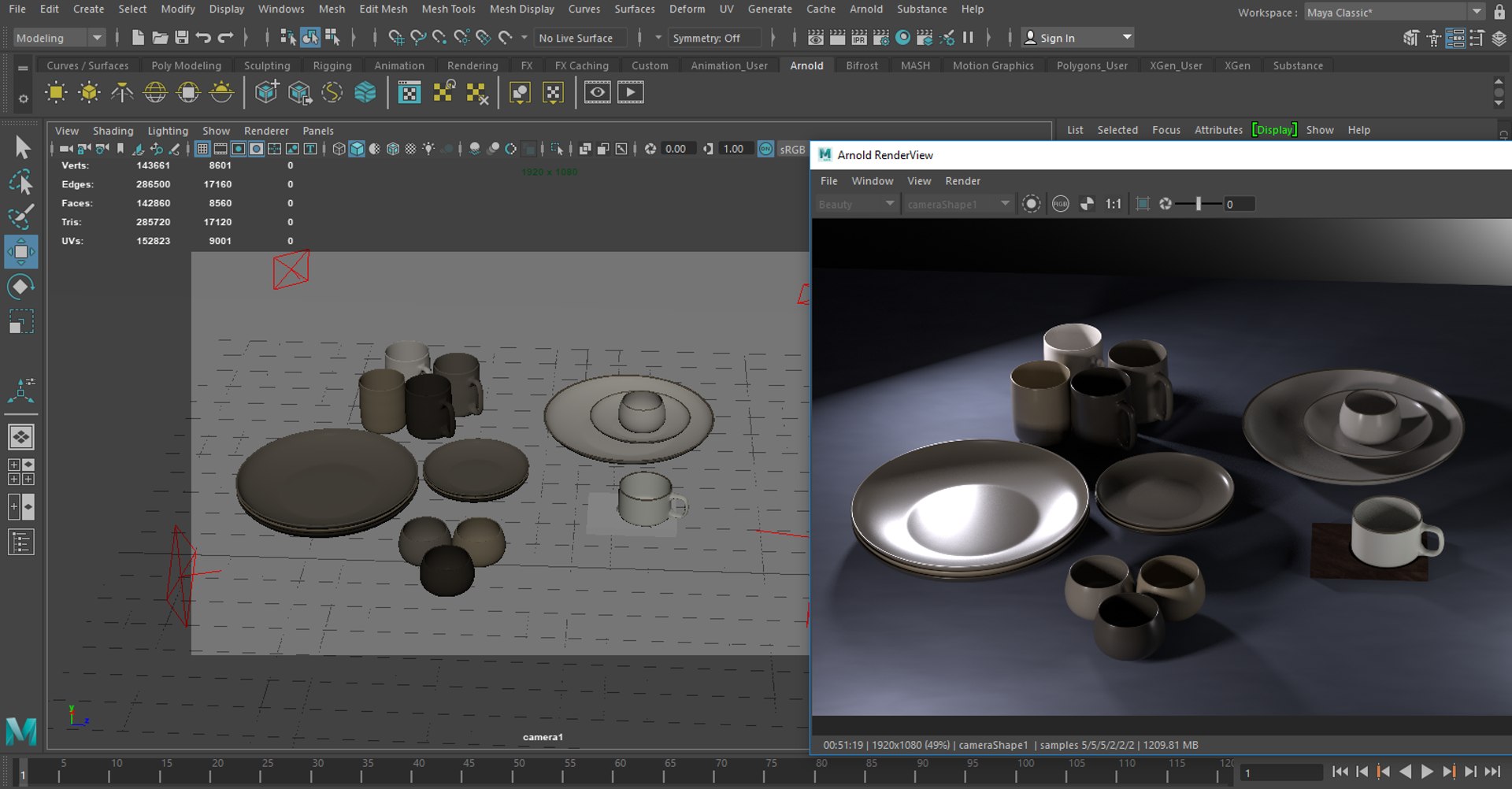Adjust the exposure slider in Arnold RenderView
This screenshot has height=789, width=1512.
tap(1198, 204)
